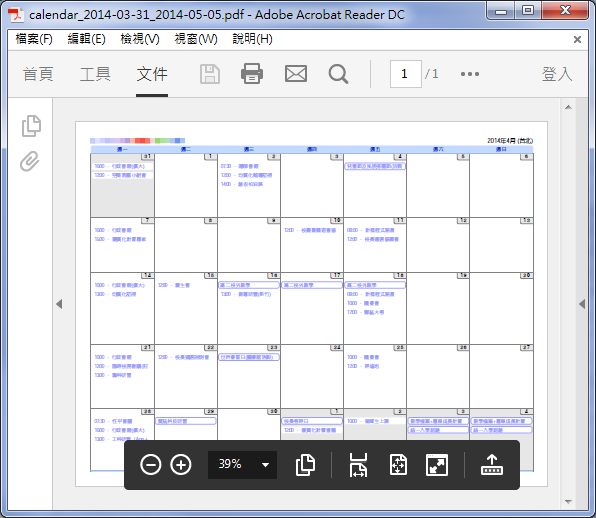Open the 編輯(E) menu
Image resolution: width=596 pixels, height=518 pixels.
tap(86, 39)
